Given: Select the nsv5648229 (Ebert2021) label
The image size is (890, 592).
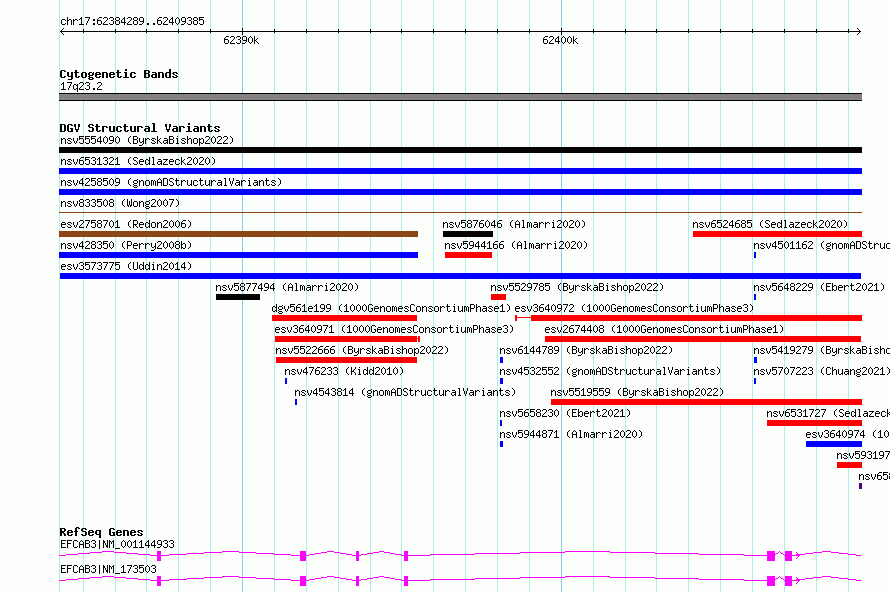Looking at the screenshot, I should point(819,287).
